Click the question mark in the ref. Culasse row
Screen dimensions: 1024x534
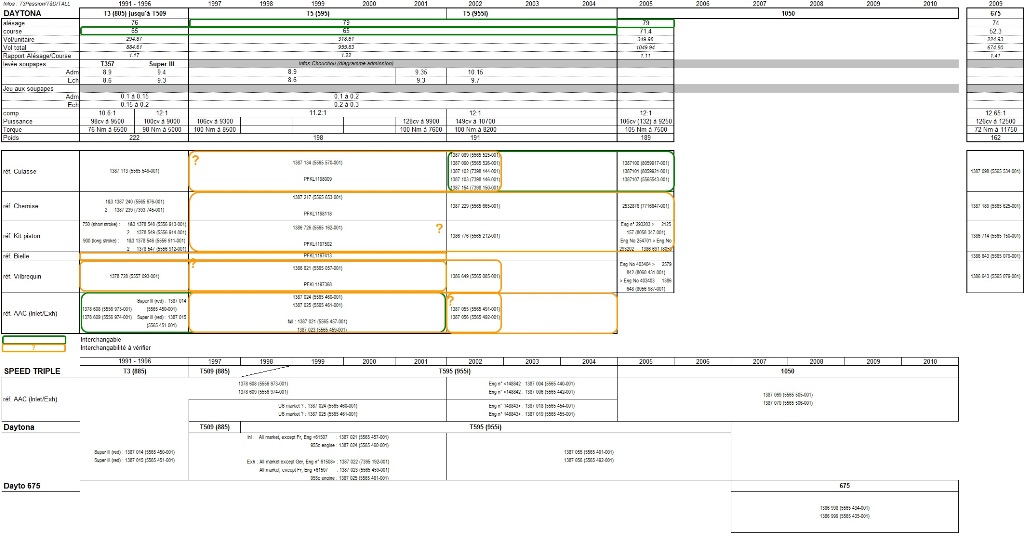(x=195, y=160)
